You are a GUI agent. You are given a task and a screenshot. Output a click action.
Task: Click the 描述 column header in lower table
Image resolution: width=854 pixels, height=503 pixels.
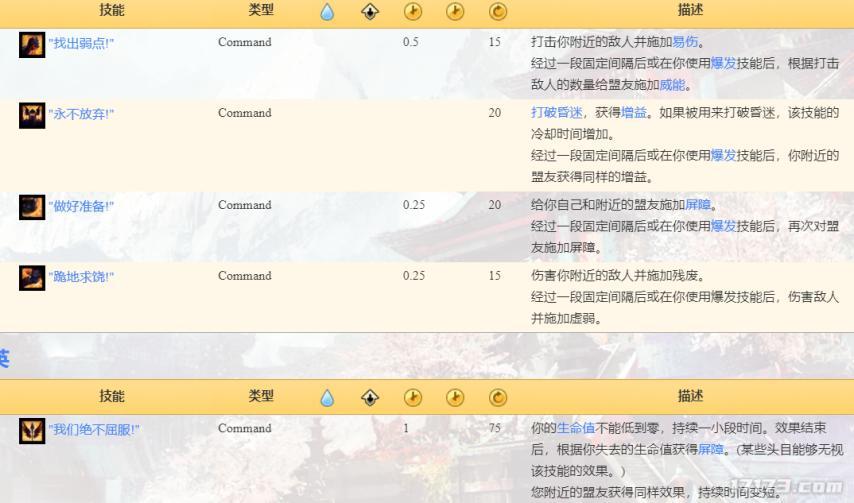(x=690, y=396)
